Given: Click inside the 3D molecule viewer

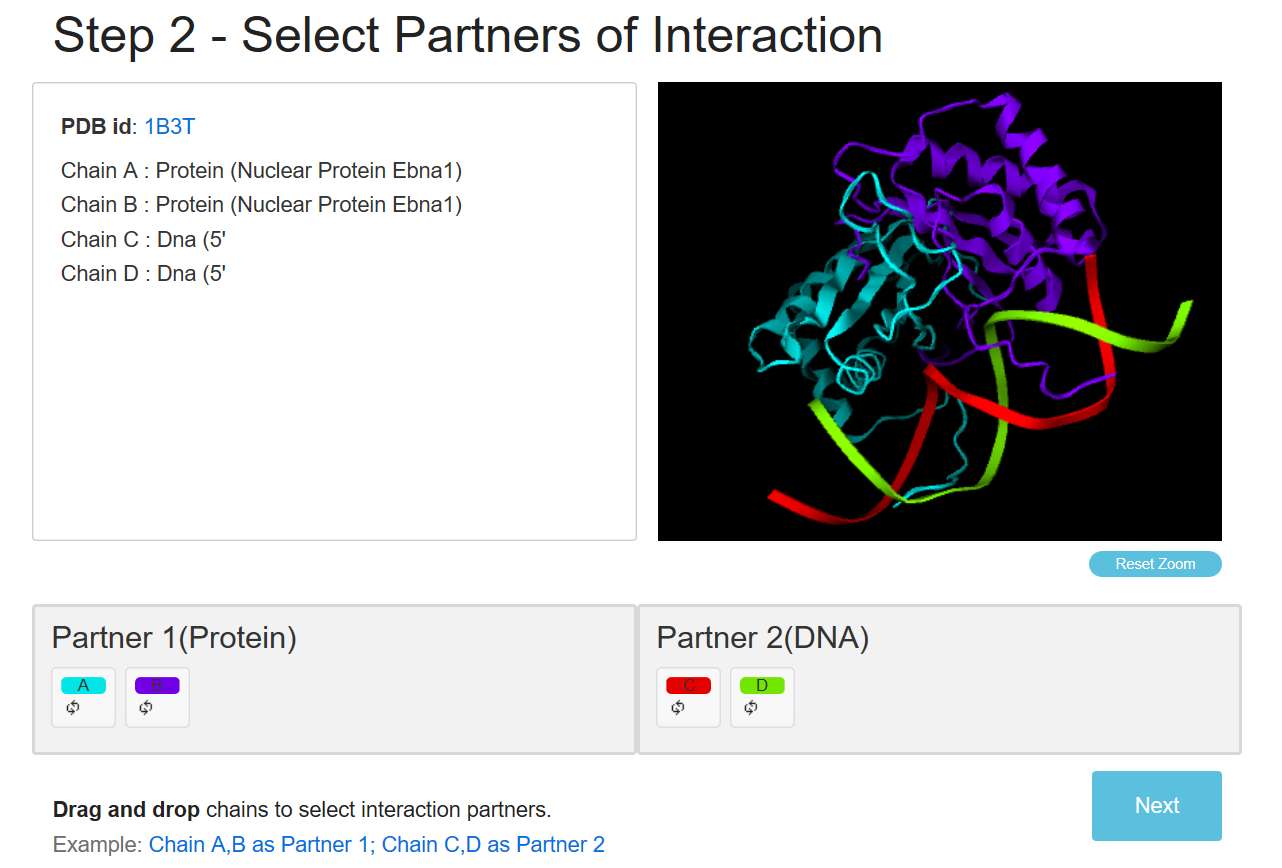Looking at the screenshot, I should (x=939, y=311).
